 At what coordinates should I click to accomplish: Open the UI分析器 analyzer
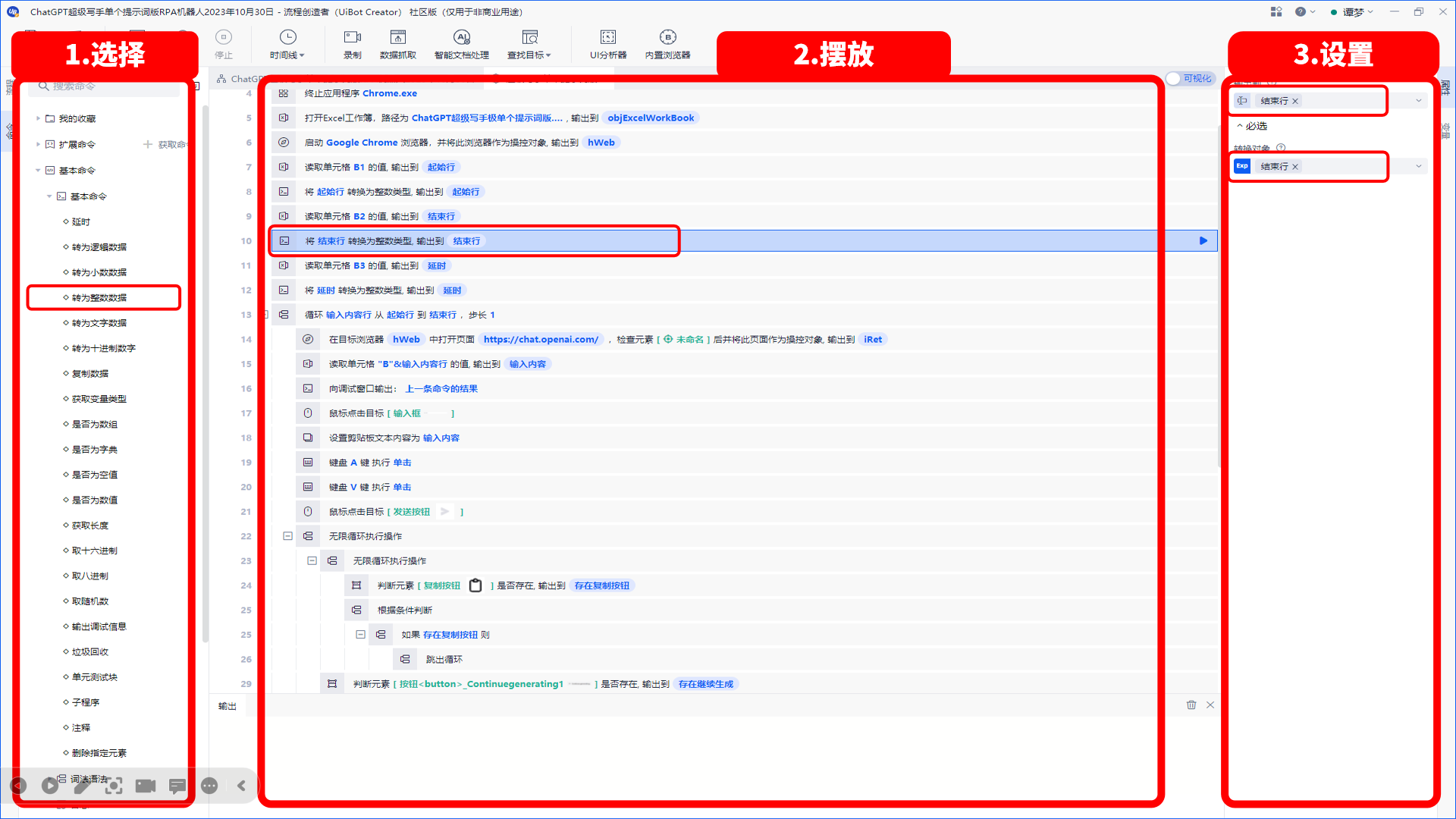pyautogui.click(x=608, y=44)
